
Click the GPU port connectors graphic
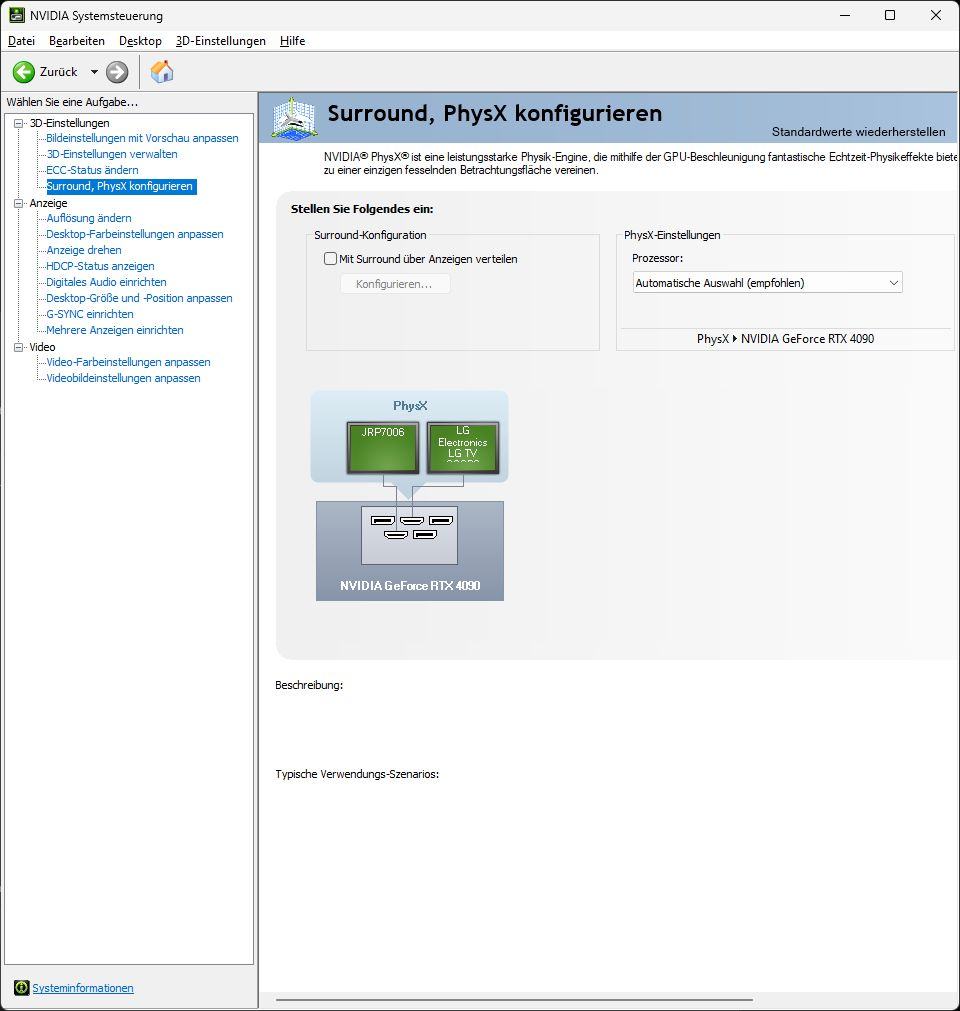click(410, 535)
